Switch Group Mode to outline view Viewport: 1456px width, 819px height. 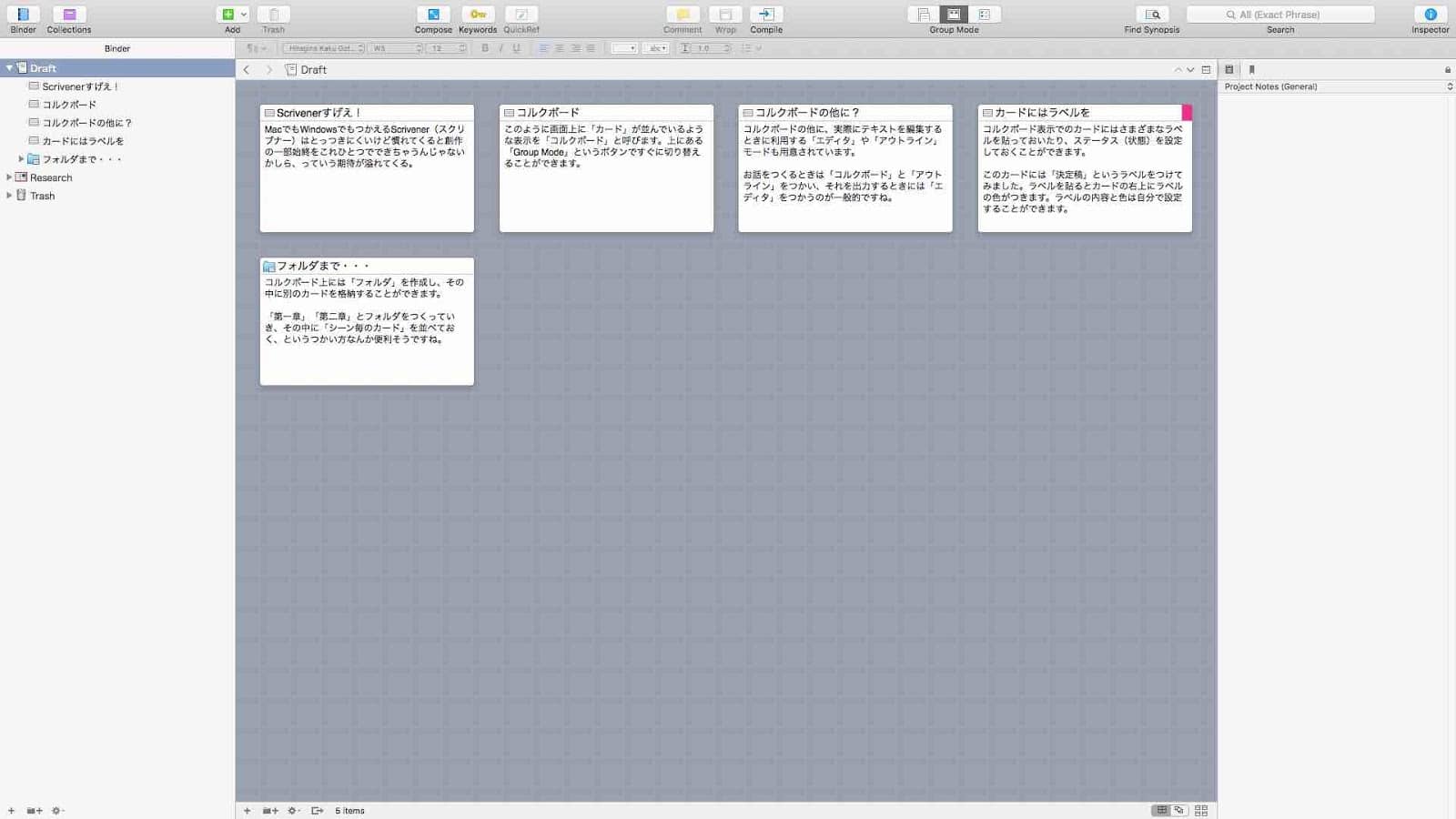[x=983, y=15]
